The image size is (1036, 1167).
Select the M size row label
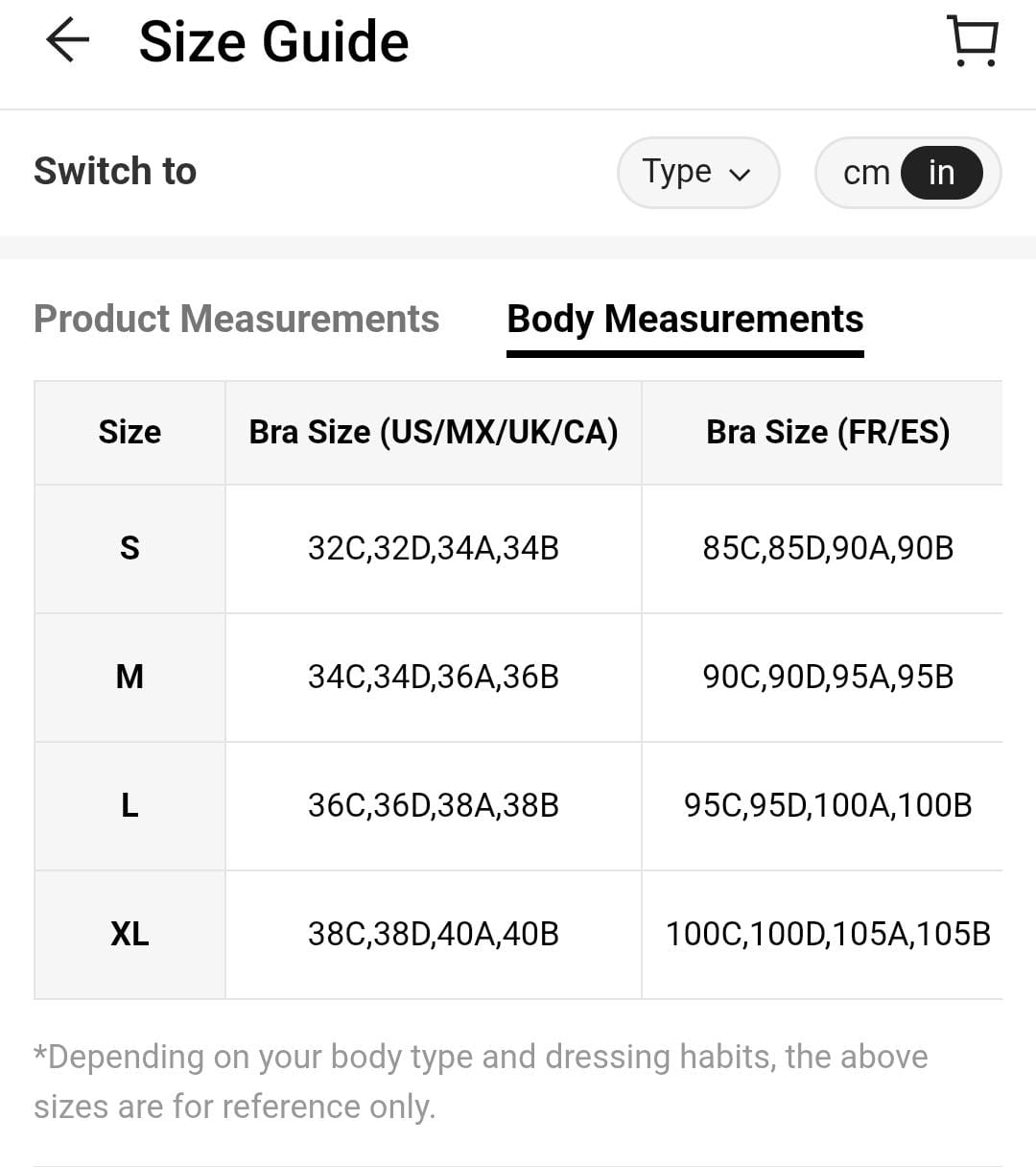[x=129, y=677]
